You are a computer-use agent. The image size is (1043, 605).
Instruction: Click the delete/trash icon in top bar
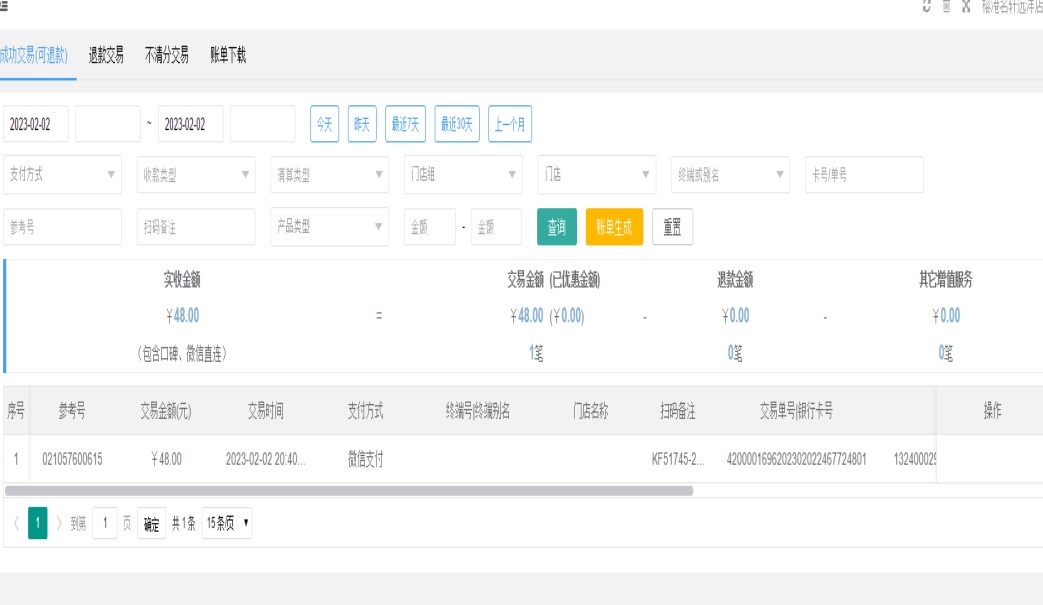[x=946, y=6]
